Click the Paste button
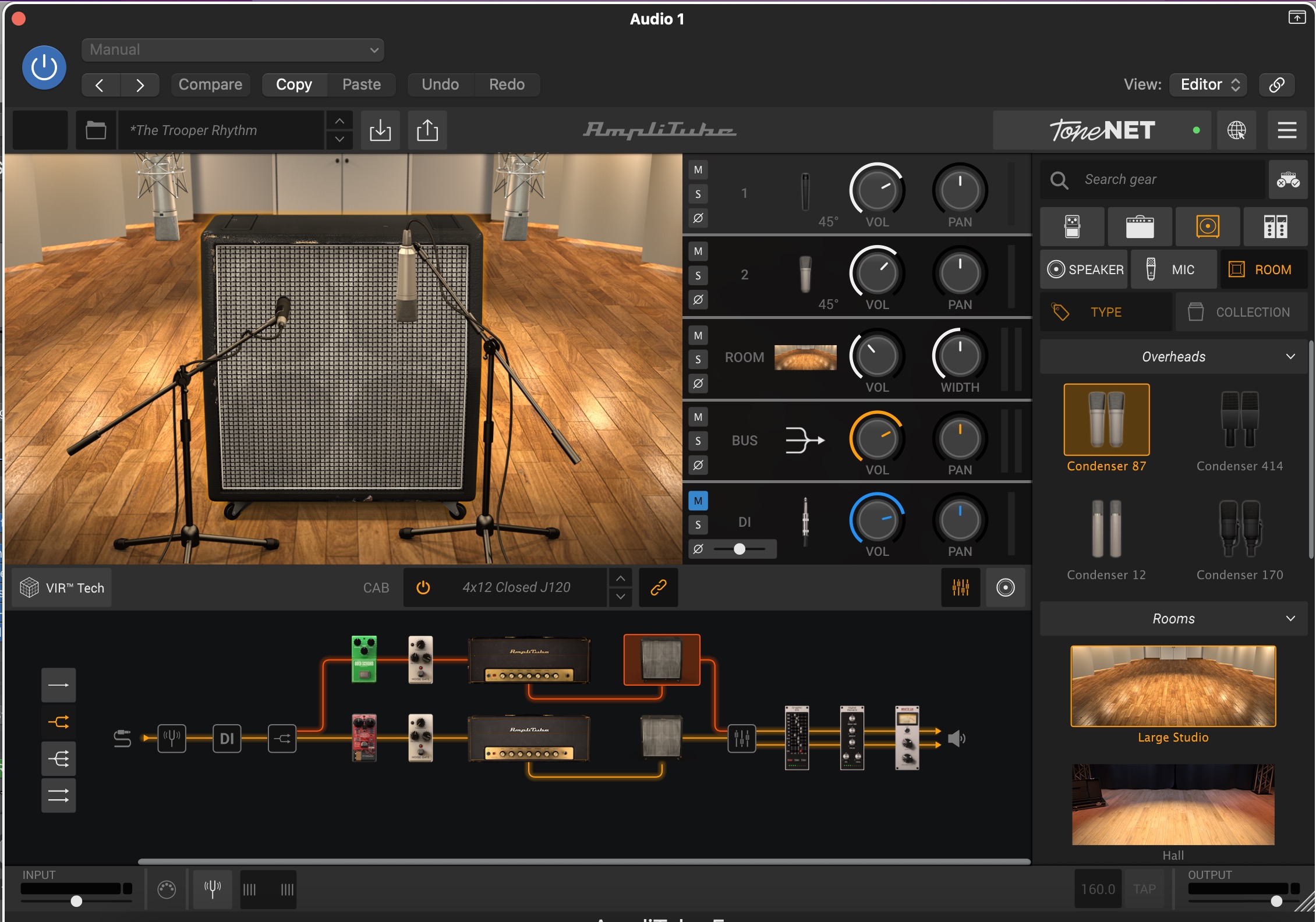Image resolution: width=1316 pixels, height=922 pixels. point(362,85)
